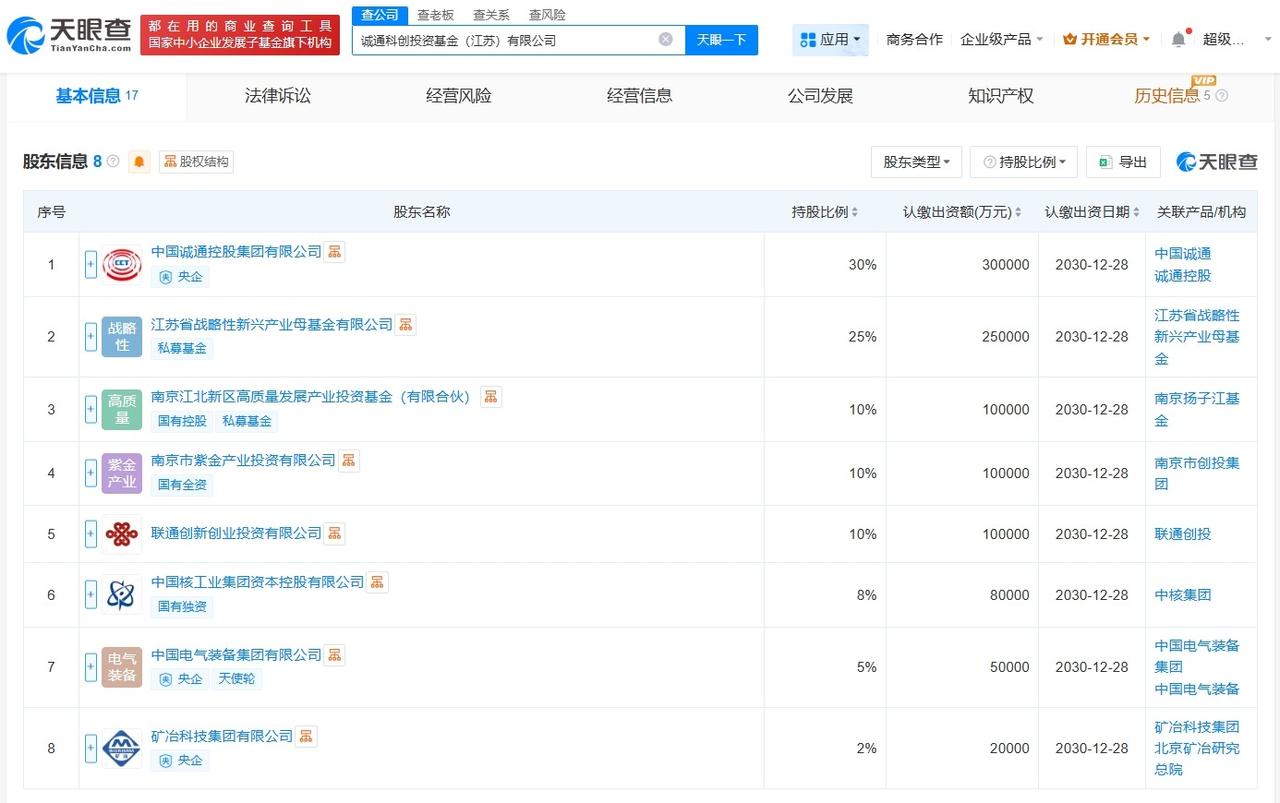Select the 查老板 search tab
Viewport: 1280px width, 803px height.
coord(434,15)
